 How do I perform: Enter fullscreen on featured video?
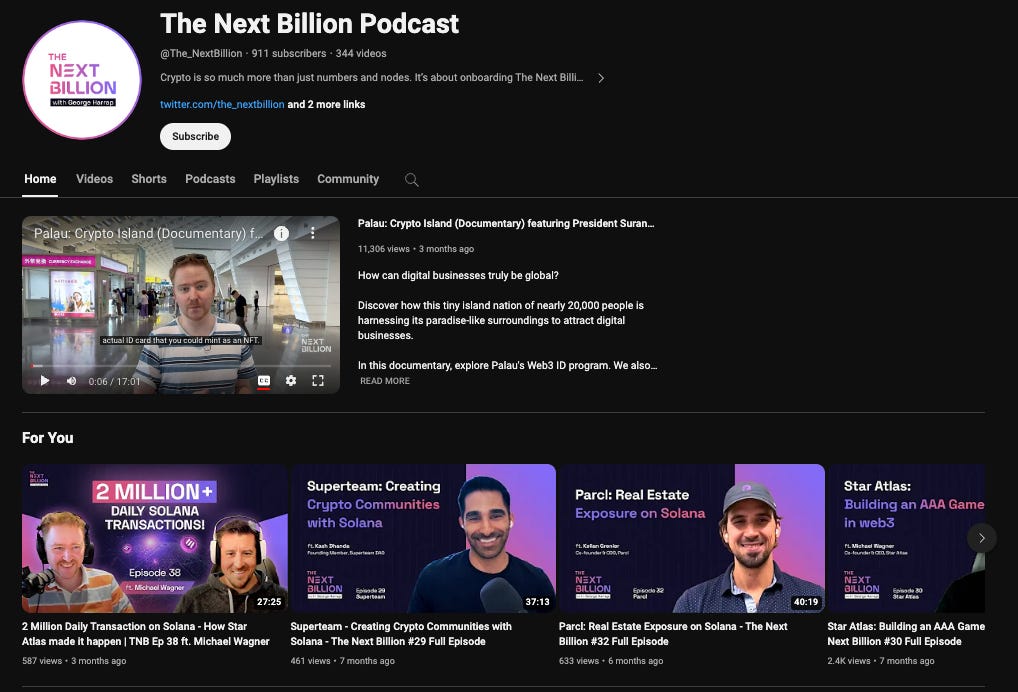[317, 380]
